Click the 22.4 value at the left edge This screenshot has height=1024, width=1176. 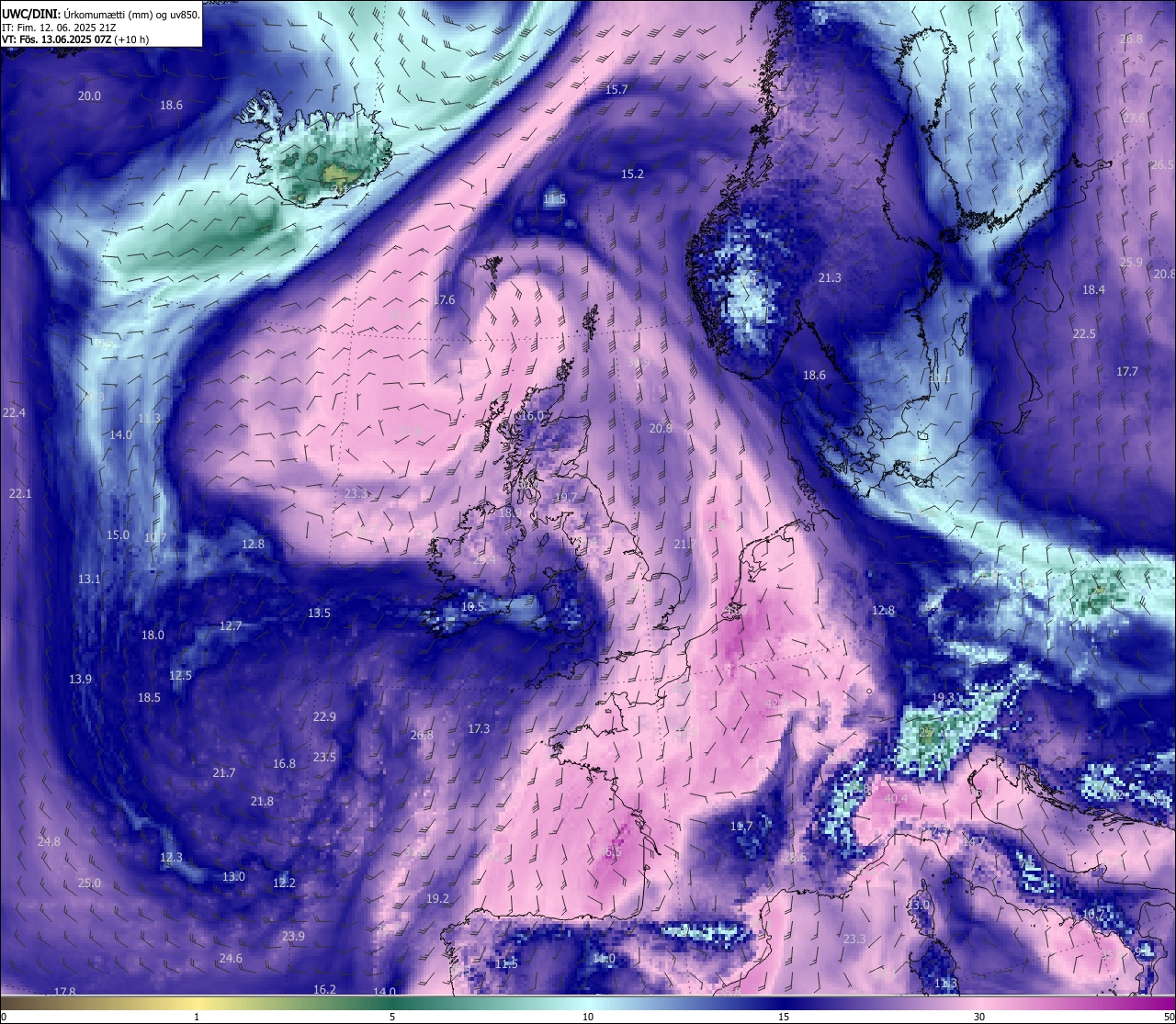pyautogui.click(x=14, y=413)
